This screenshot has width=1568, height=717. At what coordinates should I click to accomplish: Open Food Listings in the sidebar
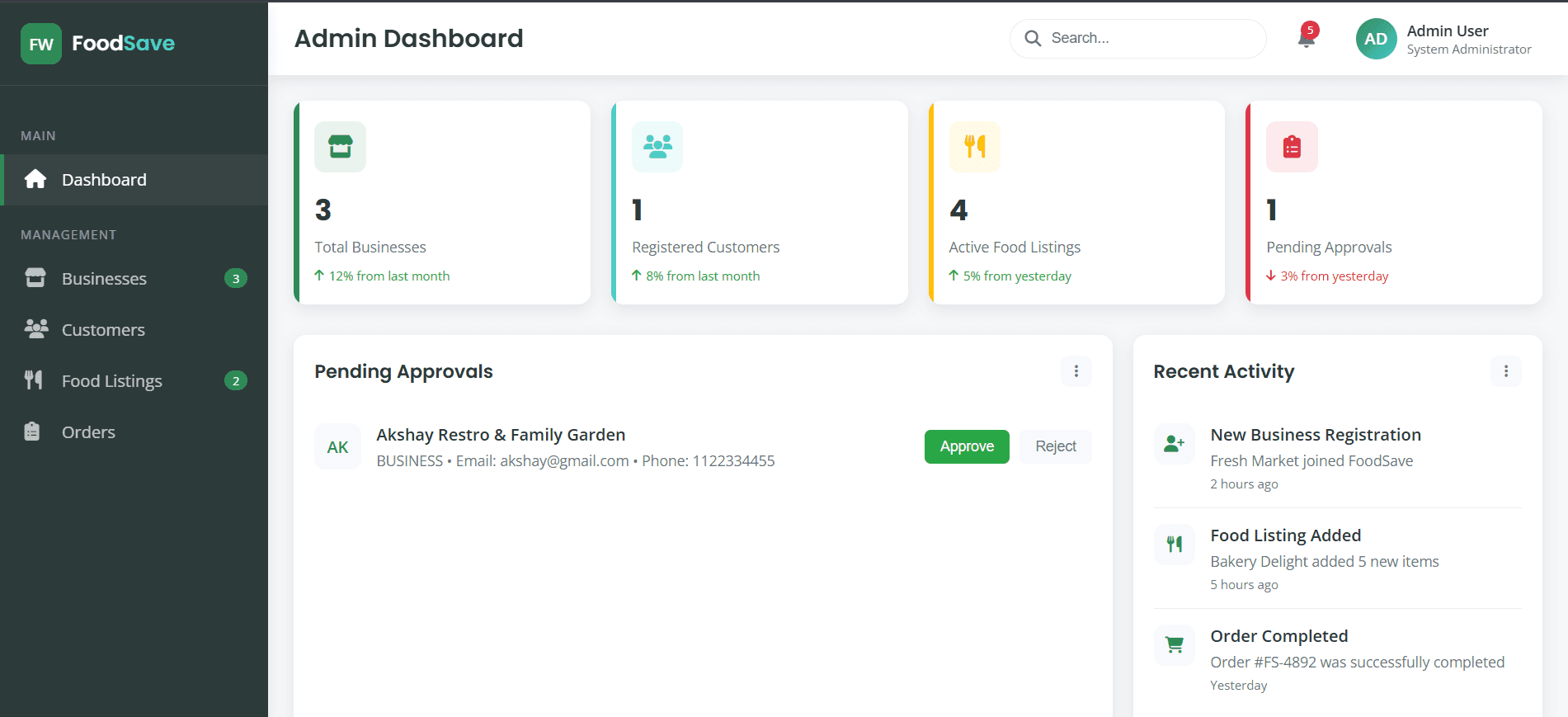(x=134, y=381)
